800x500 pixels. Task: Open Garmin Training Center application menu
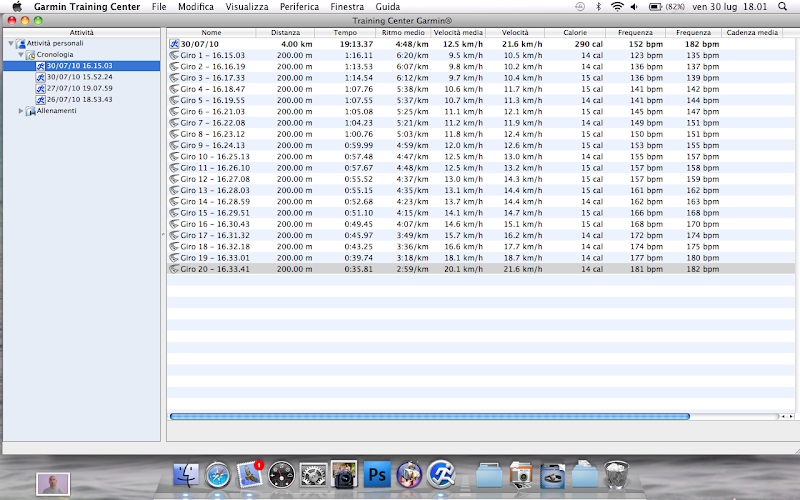click(x=87, y=7)
